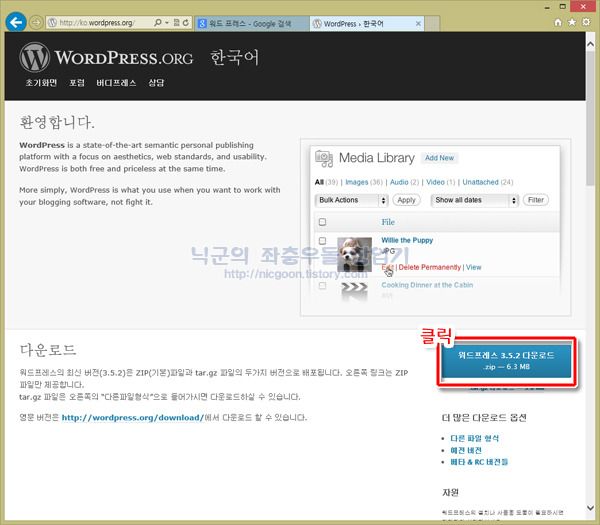Viewport: 600px width, 525px height.
Task: Open a new blank browser tab
Action: [x=432, y=23]
